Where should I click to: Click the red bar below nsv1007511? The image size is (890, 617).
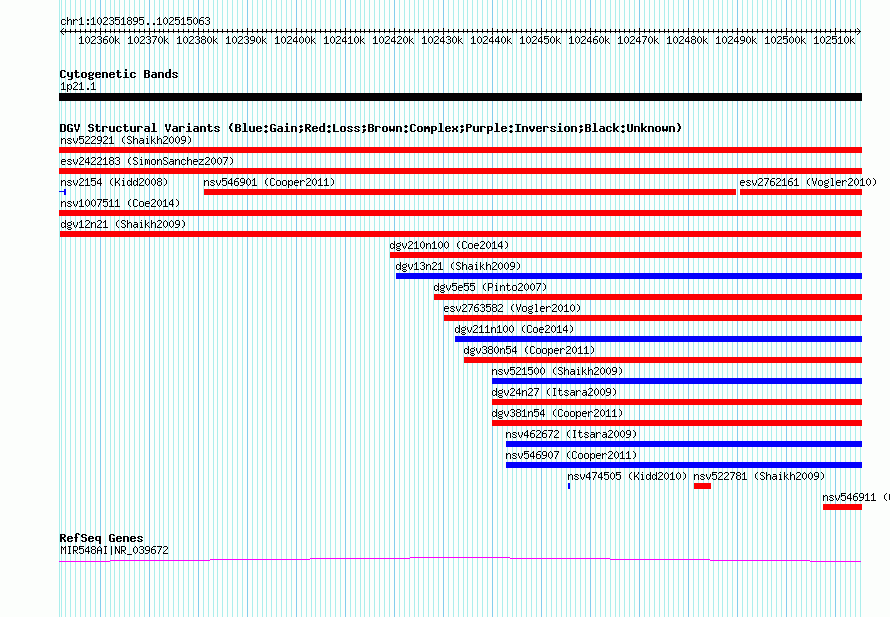[x=460, y=213]
